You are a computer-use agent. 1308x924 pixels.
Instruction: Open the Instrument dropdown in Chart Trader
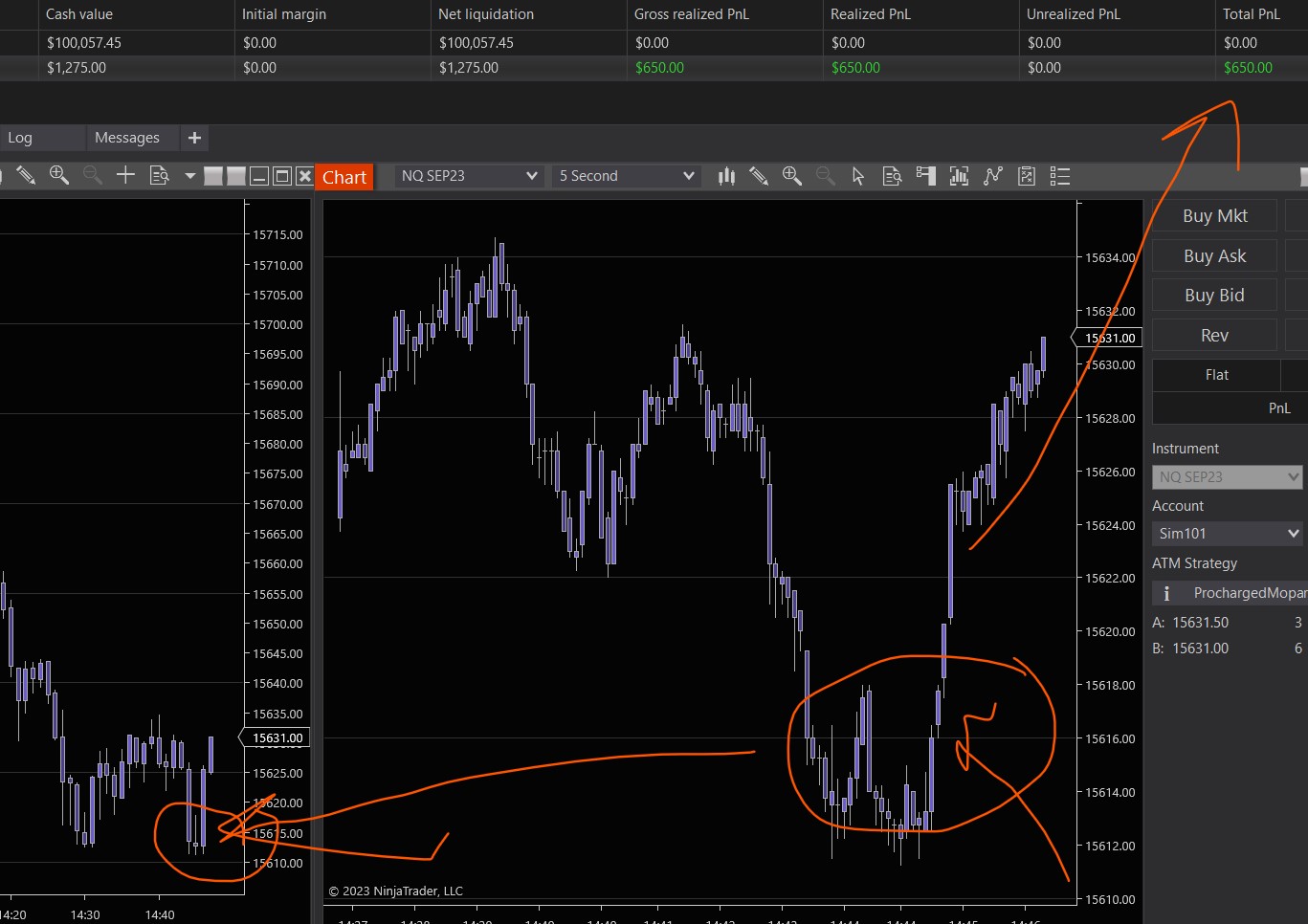coord(1227,477)
